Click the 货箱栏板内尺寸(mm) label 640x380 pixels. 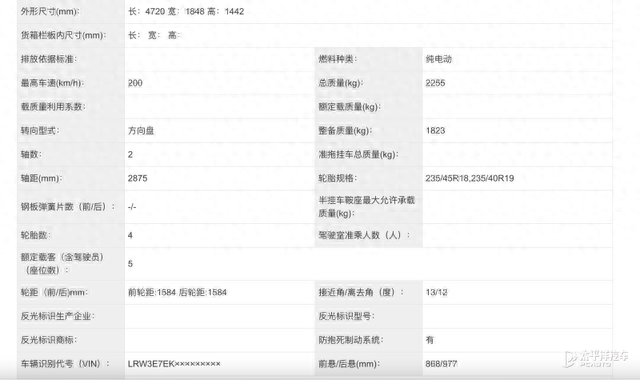point(63,36)
